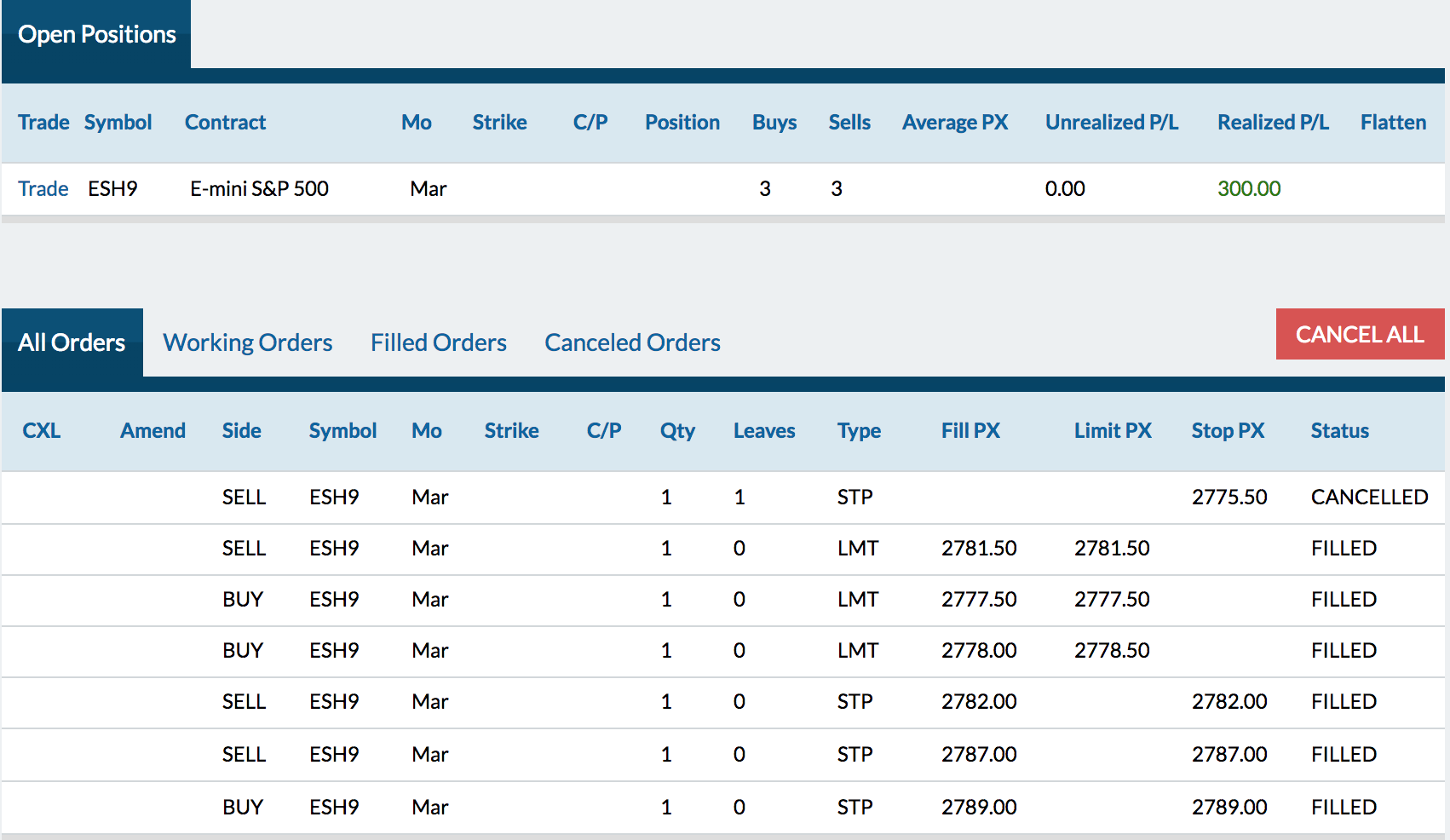This screenshot has width=1450, height=840.
Task: Click the stop price 2787.00
Action: point(1229,754)
